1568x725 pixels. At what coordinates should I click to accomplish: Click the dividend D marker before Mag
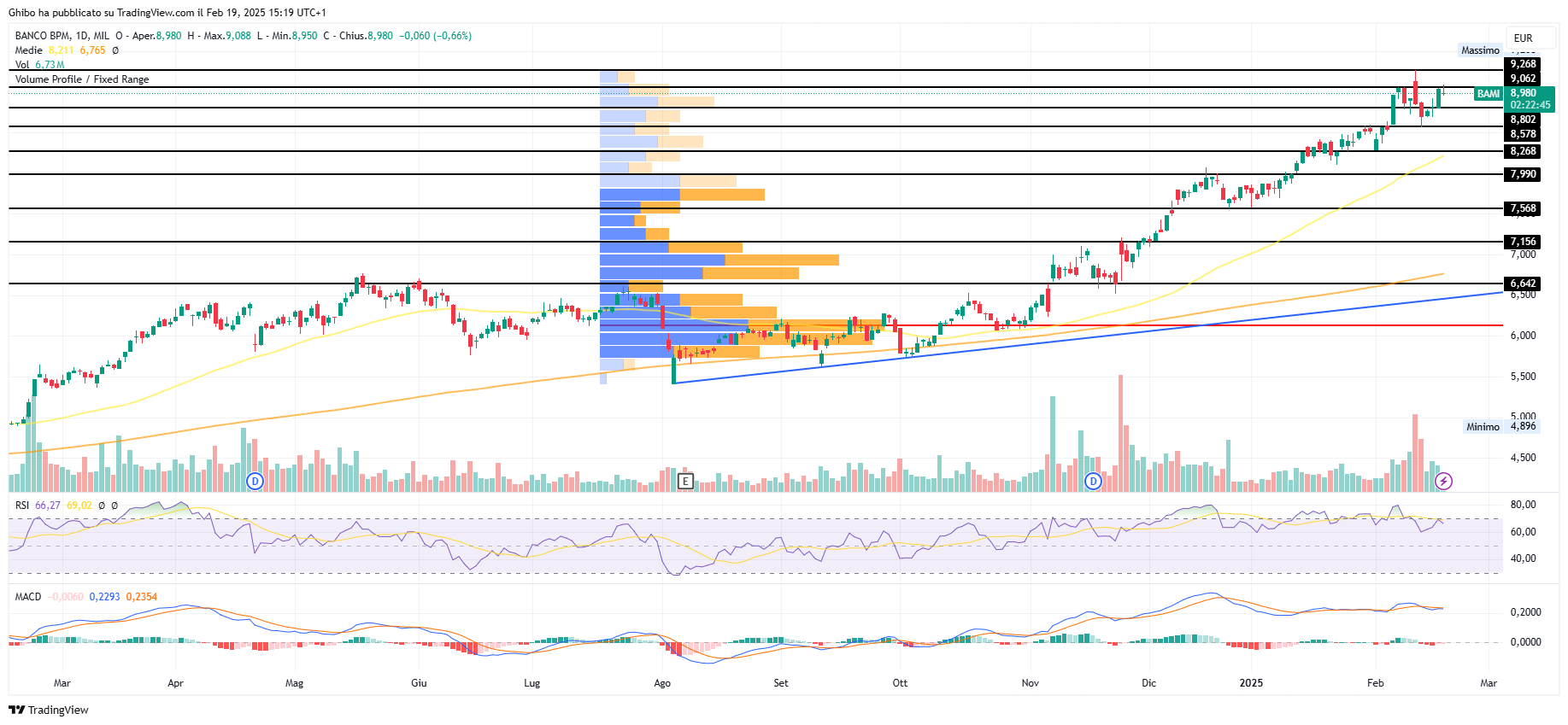[x=254, y=482]
